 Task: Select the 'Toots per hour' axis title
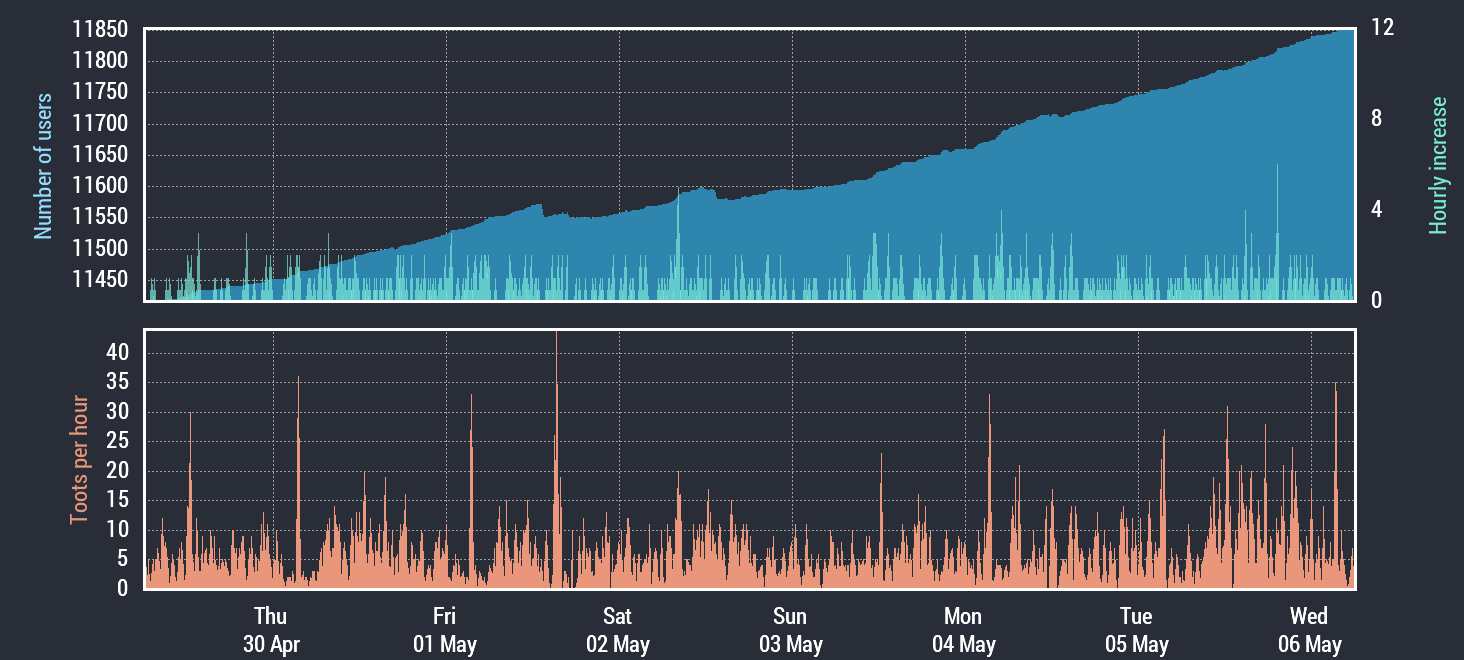79,460
